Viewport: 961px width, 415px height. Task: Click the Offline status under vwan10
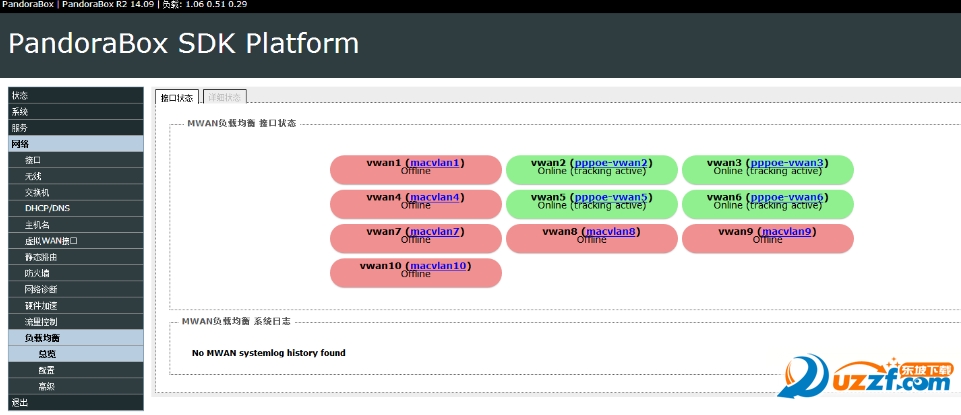(x=416, y=274)
